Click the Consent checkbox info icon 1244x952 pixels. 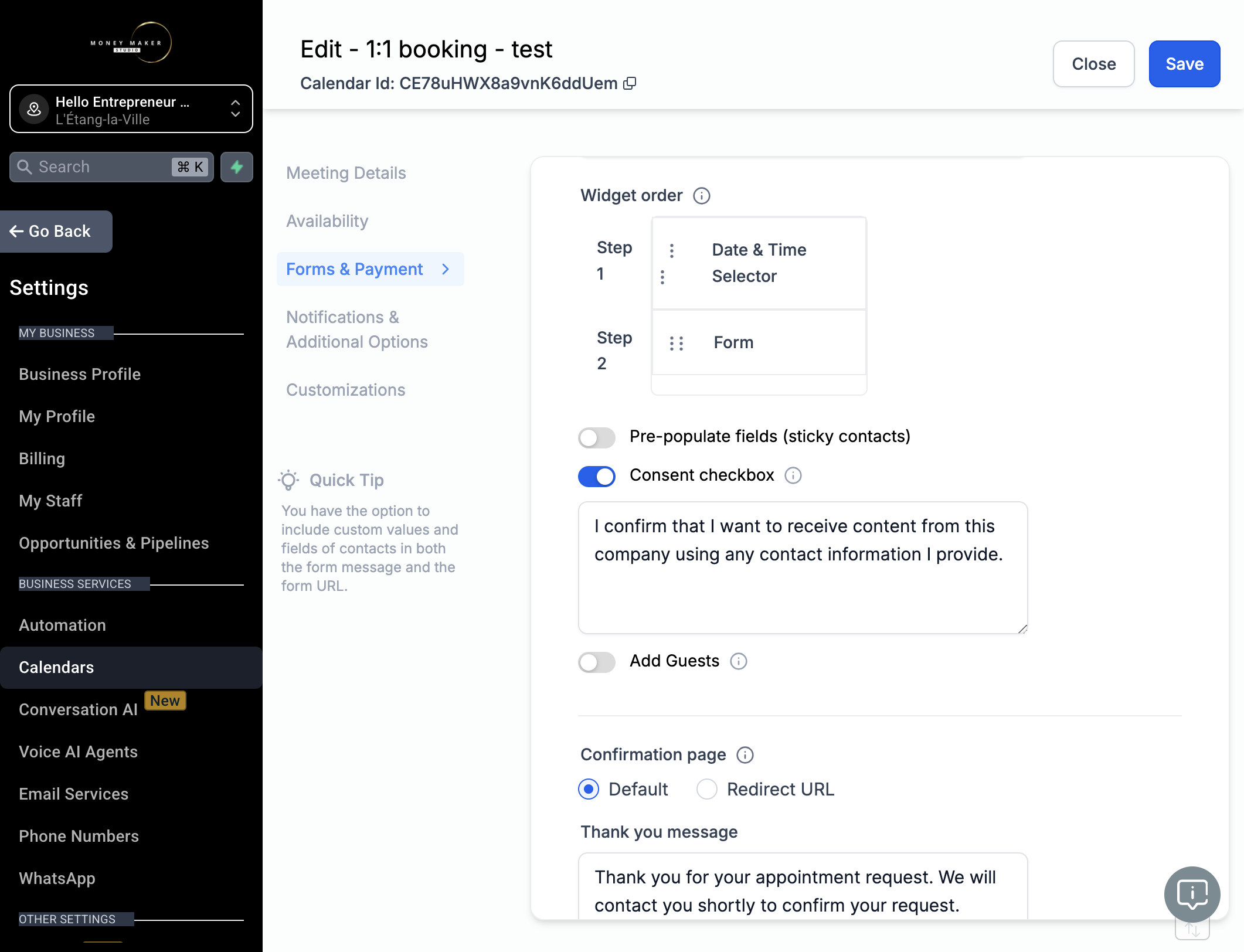click(793, 475)
